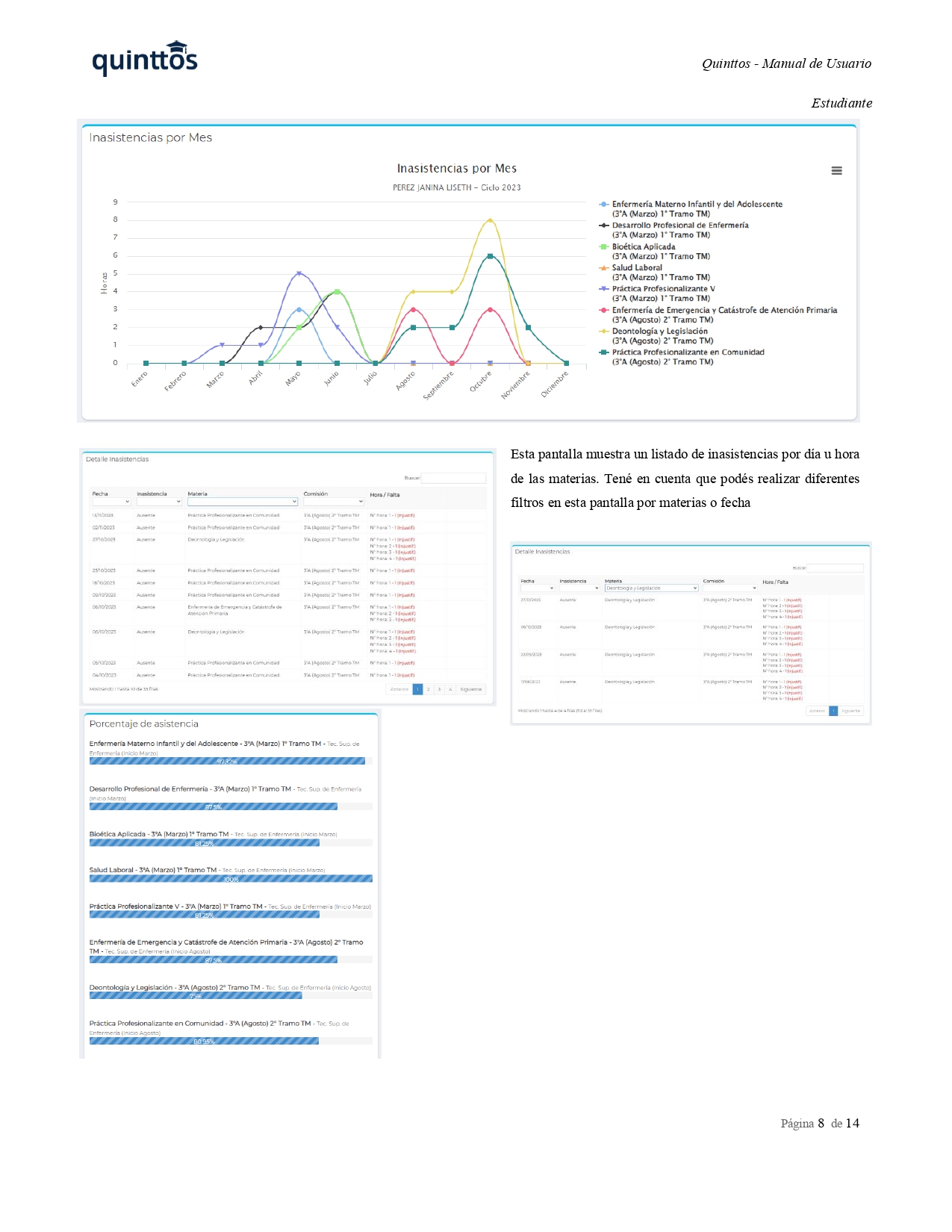Toggle the Salud Laboral legend marker
This screenshot has height=1232, width=952.
click(x=604, y=268)
